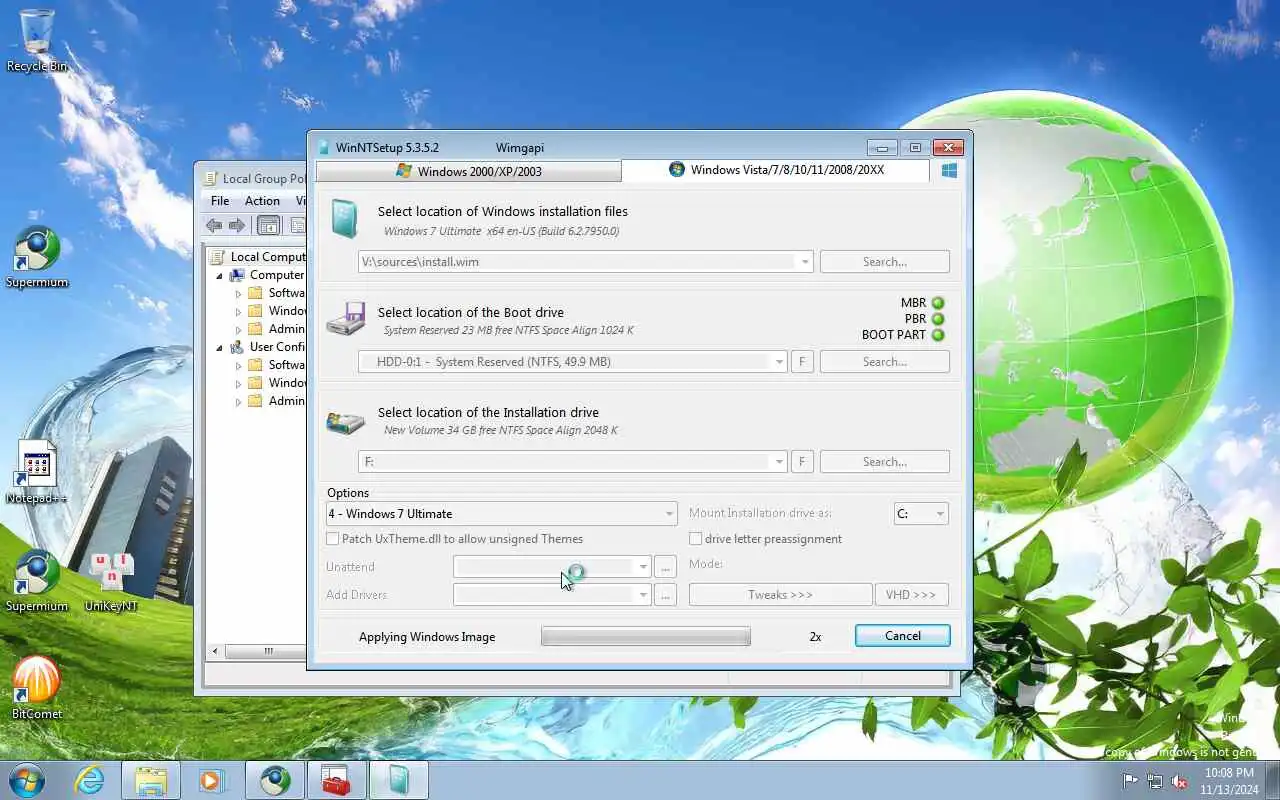Collapse User Configuration tree node
This screenshot has height=800, width=1280.
(x=220, y=347)
